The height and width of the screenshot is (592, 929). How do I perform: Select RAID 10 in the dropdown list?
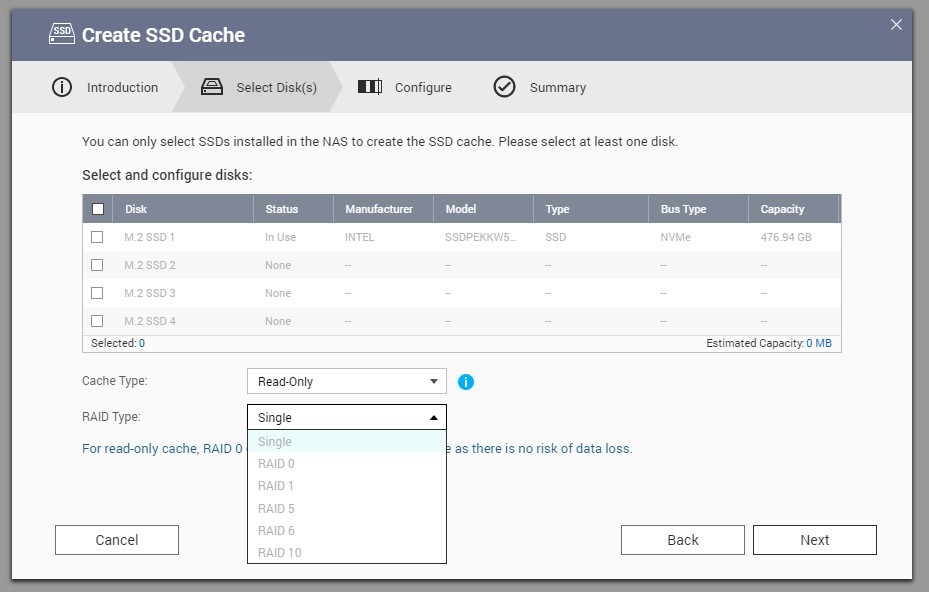click(279, 553)
